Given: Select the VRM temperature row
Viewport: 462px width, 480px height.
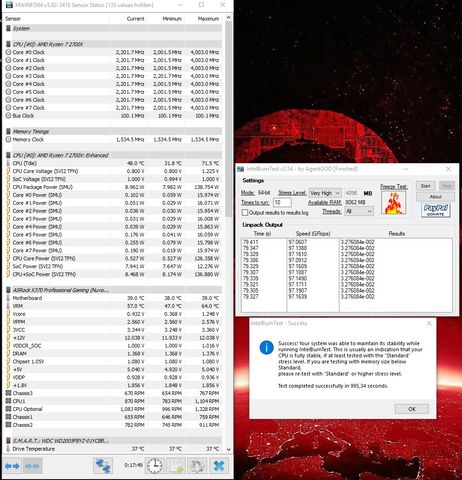Looking at the screenshot, I should pos(113,306).
